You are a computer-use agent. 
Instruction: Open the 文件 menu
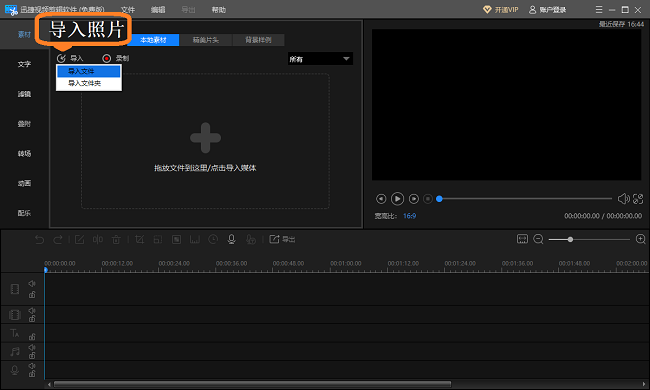tap(128, 10)
